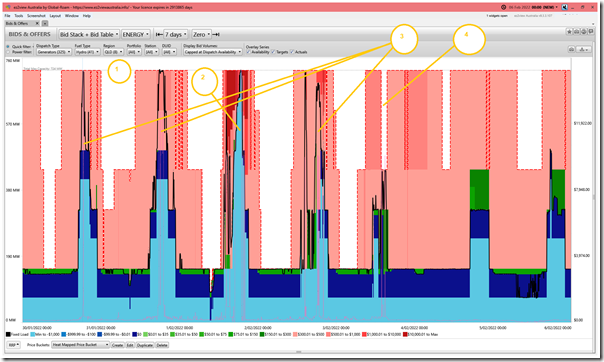Click the es2view app logo icon

pos(8,7)
